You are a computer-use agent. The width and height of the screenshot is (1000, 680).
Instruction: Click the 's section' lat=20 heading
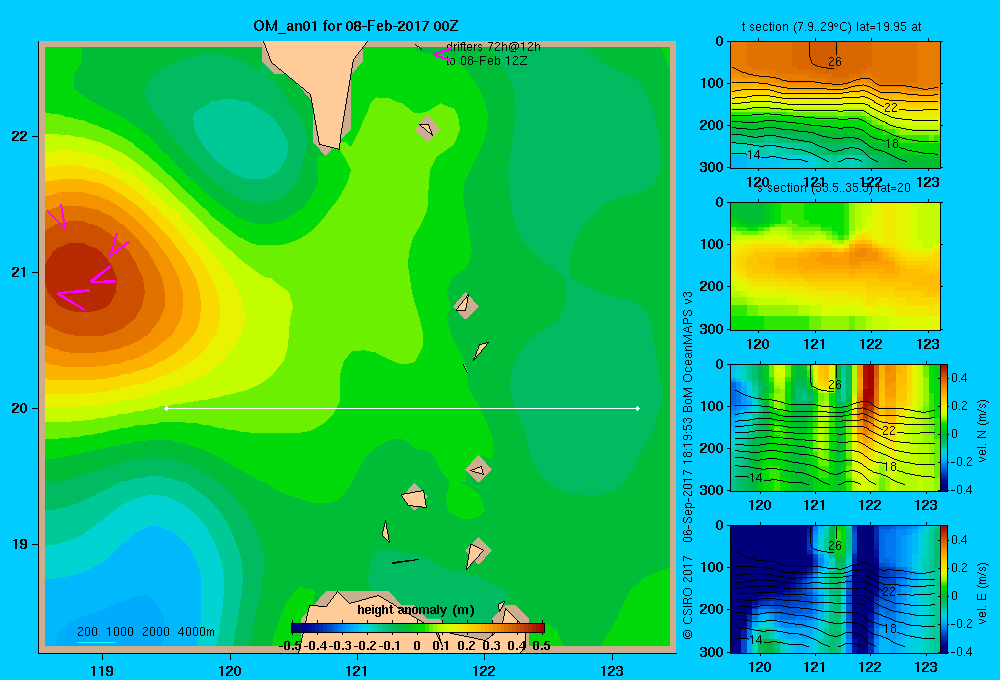pos(833,188)
